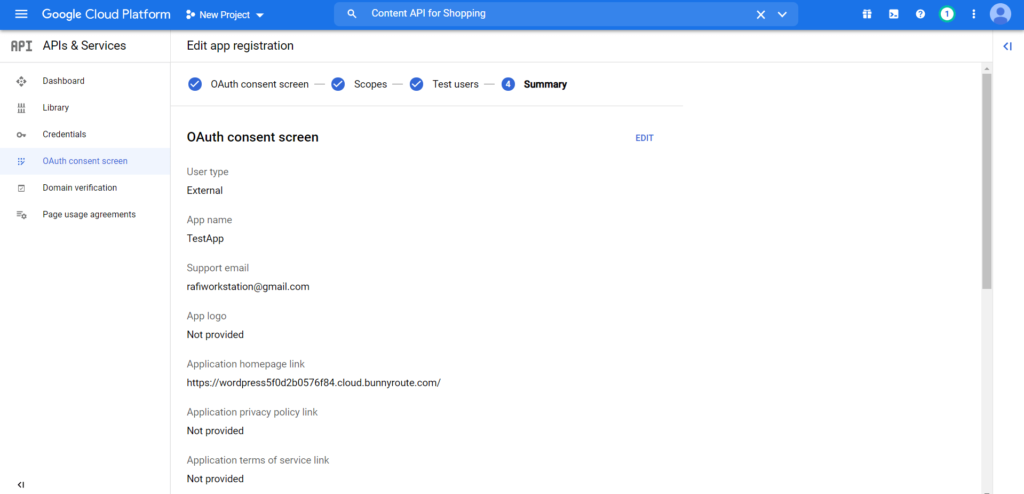Open the user account avatar
The width and height of the screenshot is (1024, 494).
(1000, 14)
